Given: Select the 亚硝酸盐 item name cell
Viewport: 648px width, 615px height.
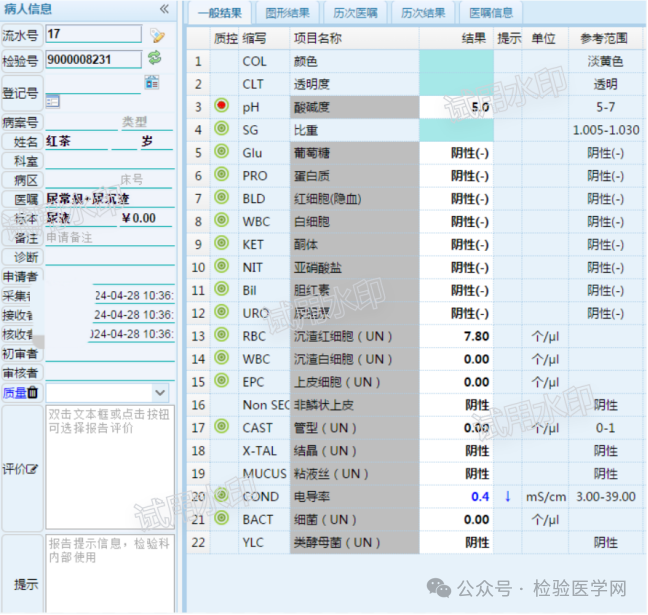Looking at the screenshot, I should point(355,267).
